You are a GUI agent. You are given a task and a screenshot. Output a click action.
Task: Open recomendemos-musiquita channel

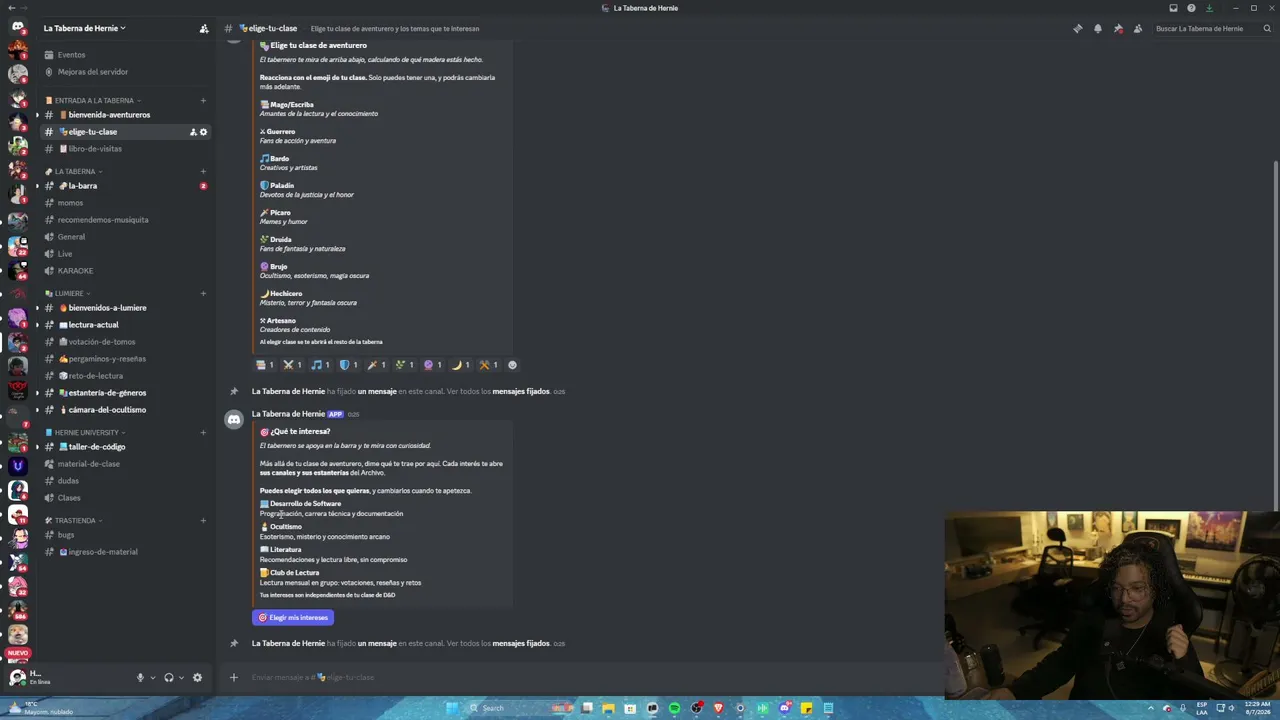point(125,220)
